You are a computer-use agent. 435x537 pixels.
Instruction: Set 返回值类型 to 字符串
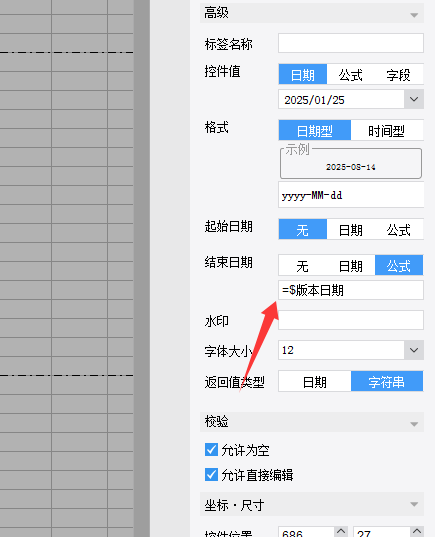pos(387,381)
